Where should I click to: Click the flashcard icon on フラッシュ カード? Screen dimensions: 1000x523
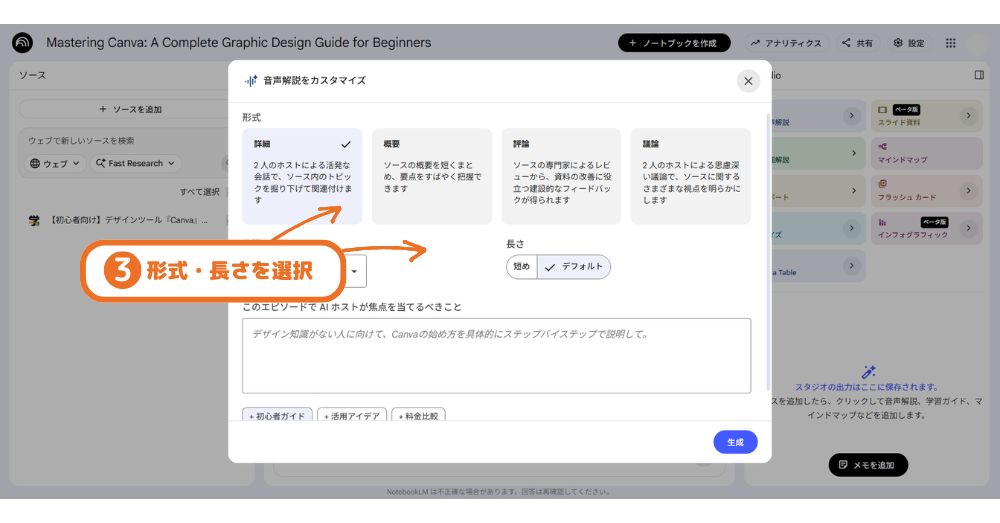tap(883, 184)
